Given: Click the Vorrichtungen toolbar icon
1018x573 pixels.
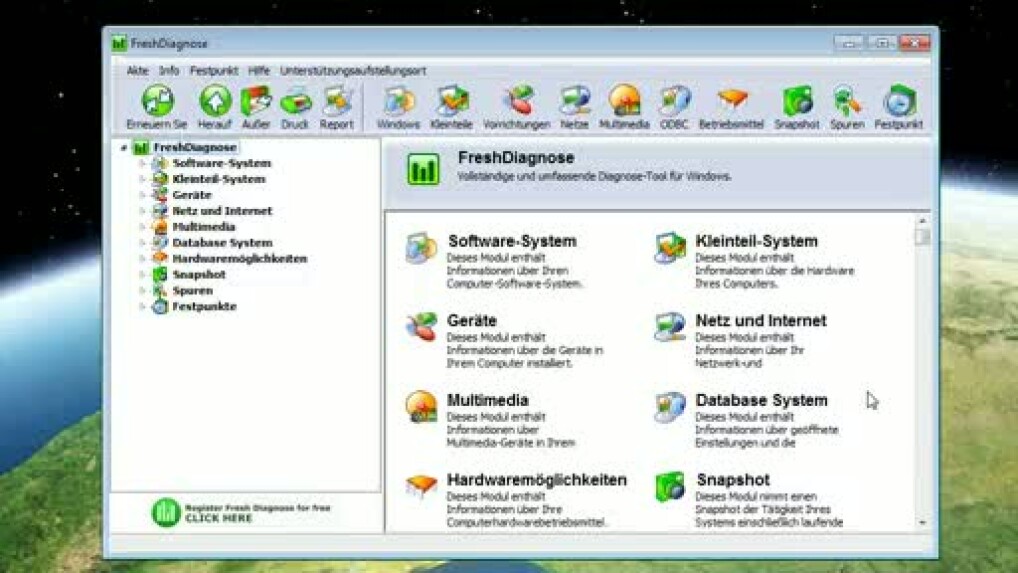Looking at the screenshot, I should (x=516, y=102).
